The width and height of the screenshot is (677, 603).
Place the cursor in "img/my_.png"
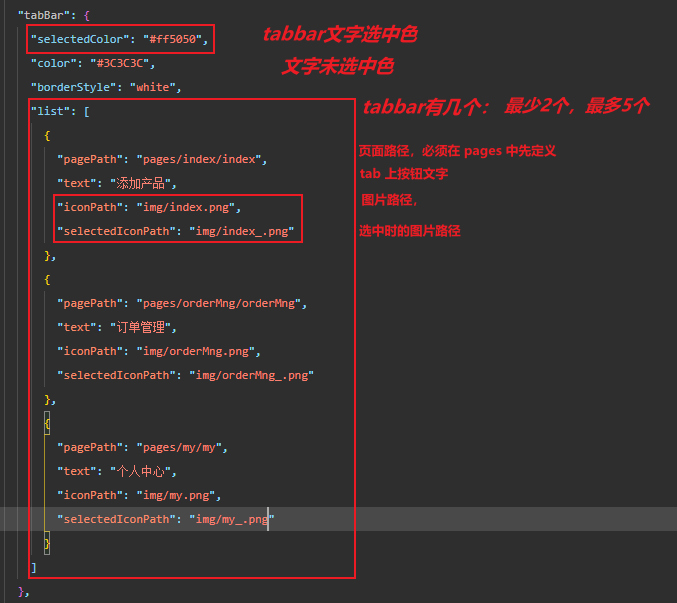[x=232, y=519]
